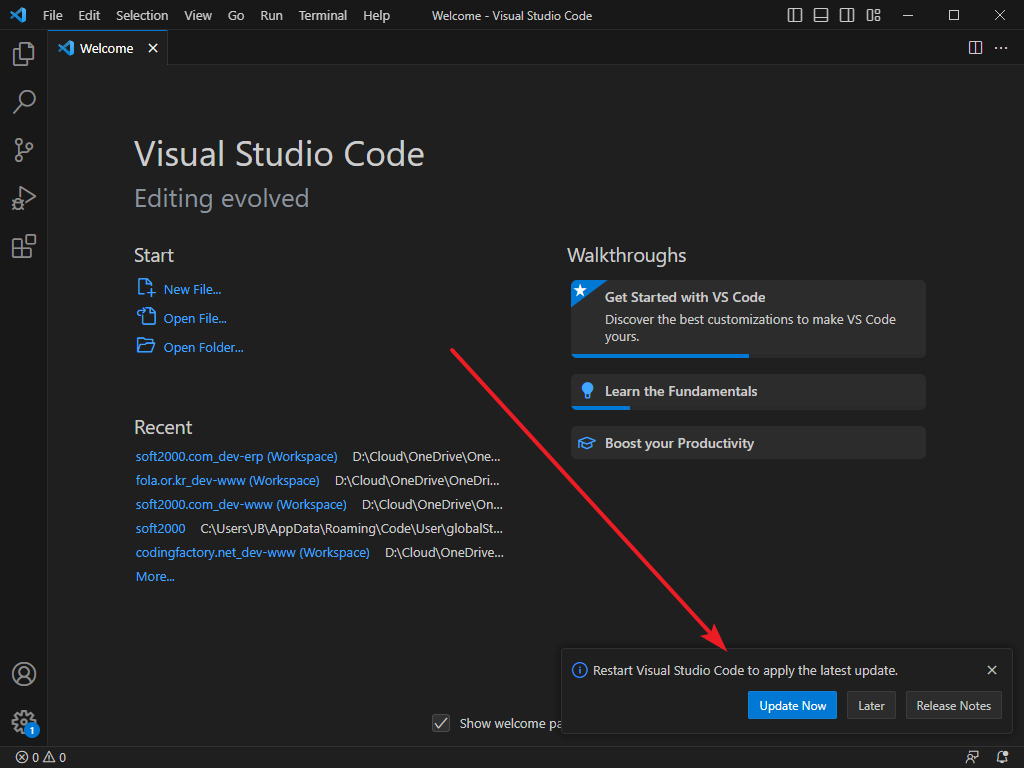The image size is (1024, 768).
Task: Click Later on the update notification
Action: click(871, 705)
